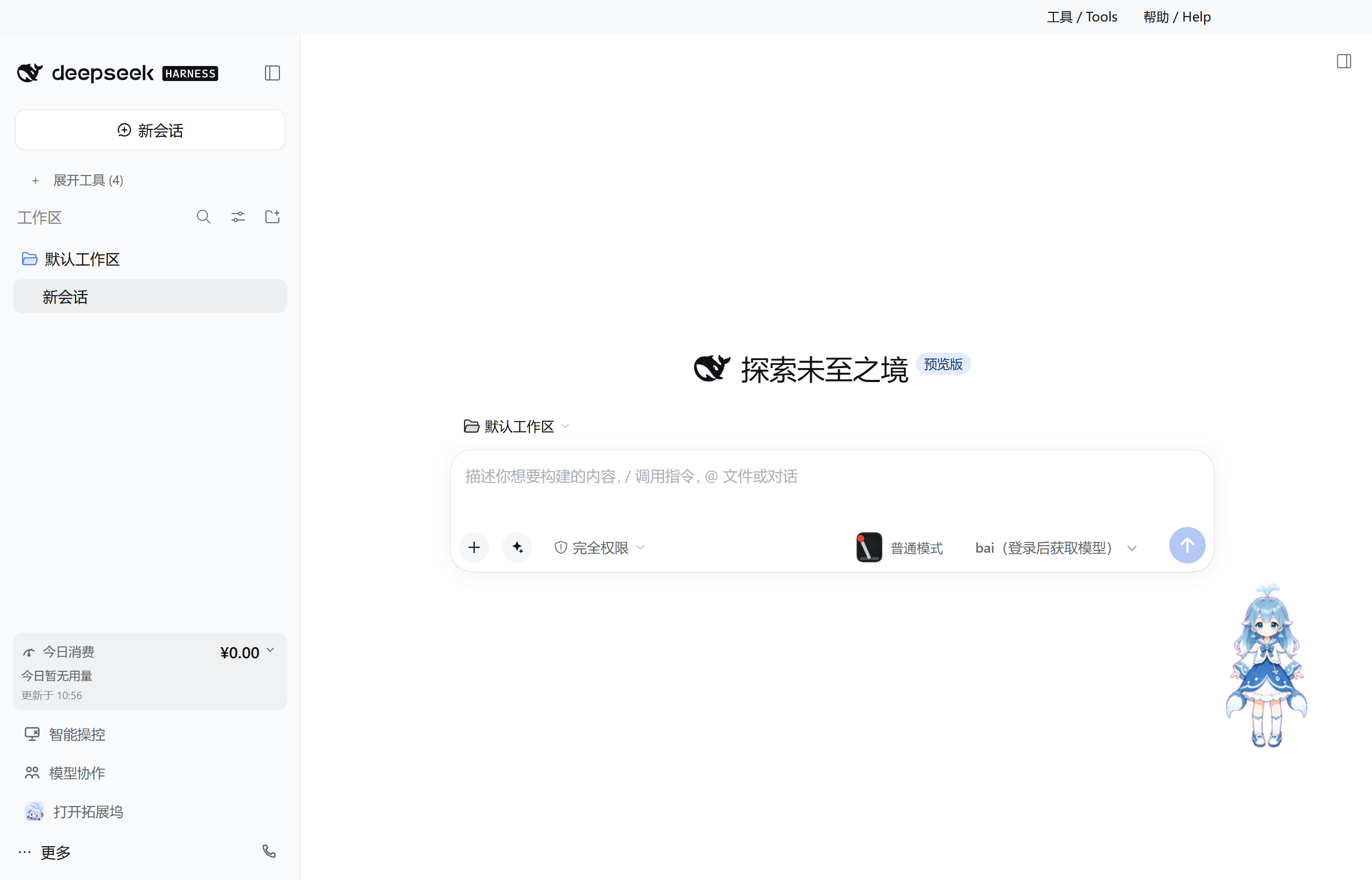Open the 帮助 / Help menu

tap(1177, 17)
